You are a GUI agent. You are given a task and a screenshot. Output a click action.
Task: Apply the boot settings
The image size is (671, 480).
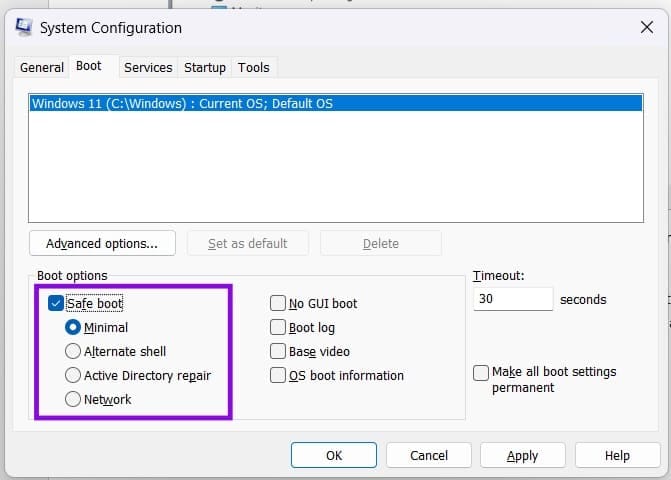point(523,455)
